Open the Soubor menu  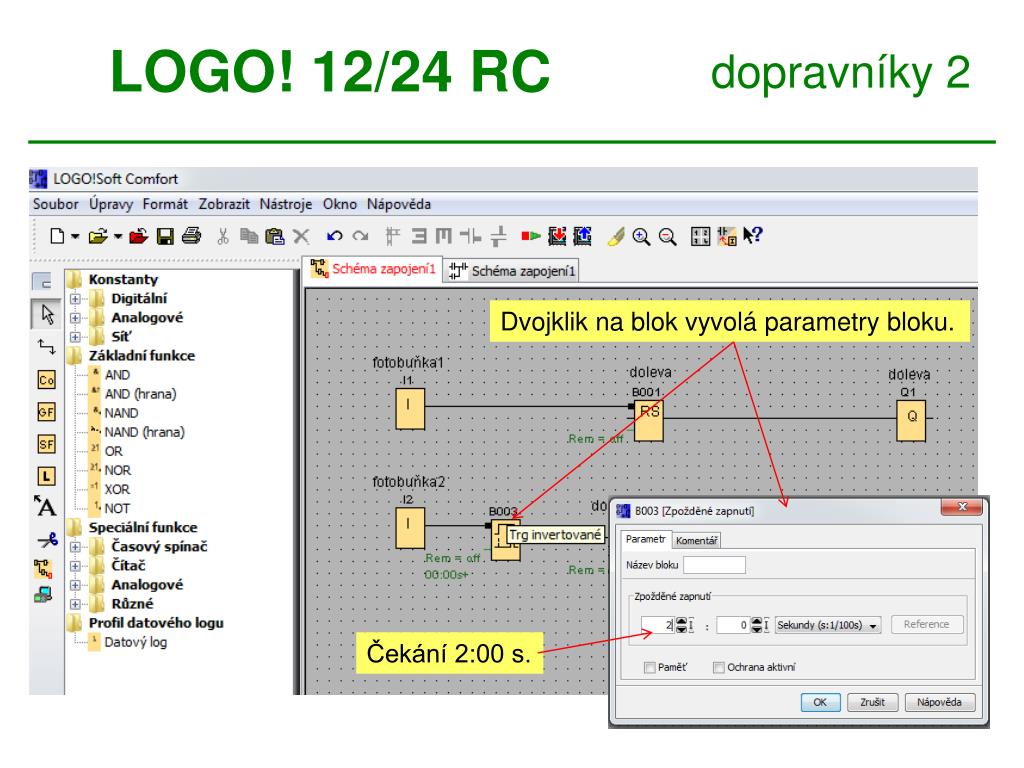[56, 204]
